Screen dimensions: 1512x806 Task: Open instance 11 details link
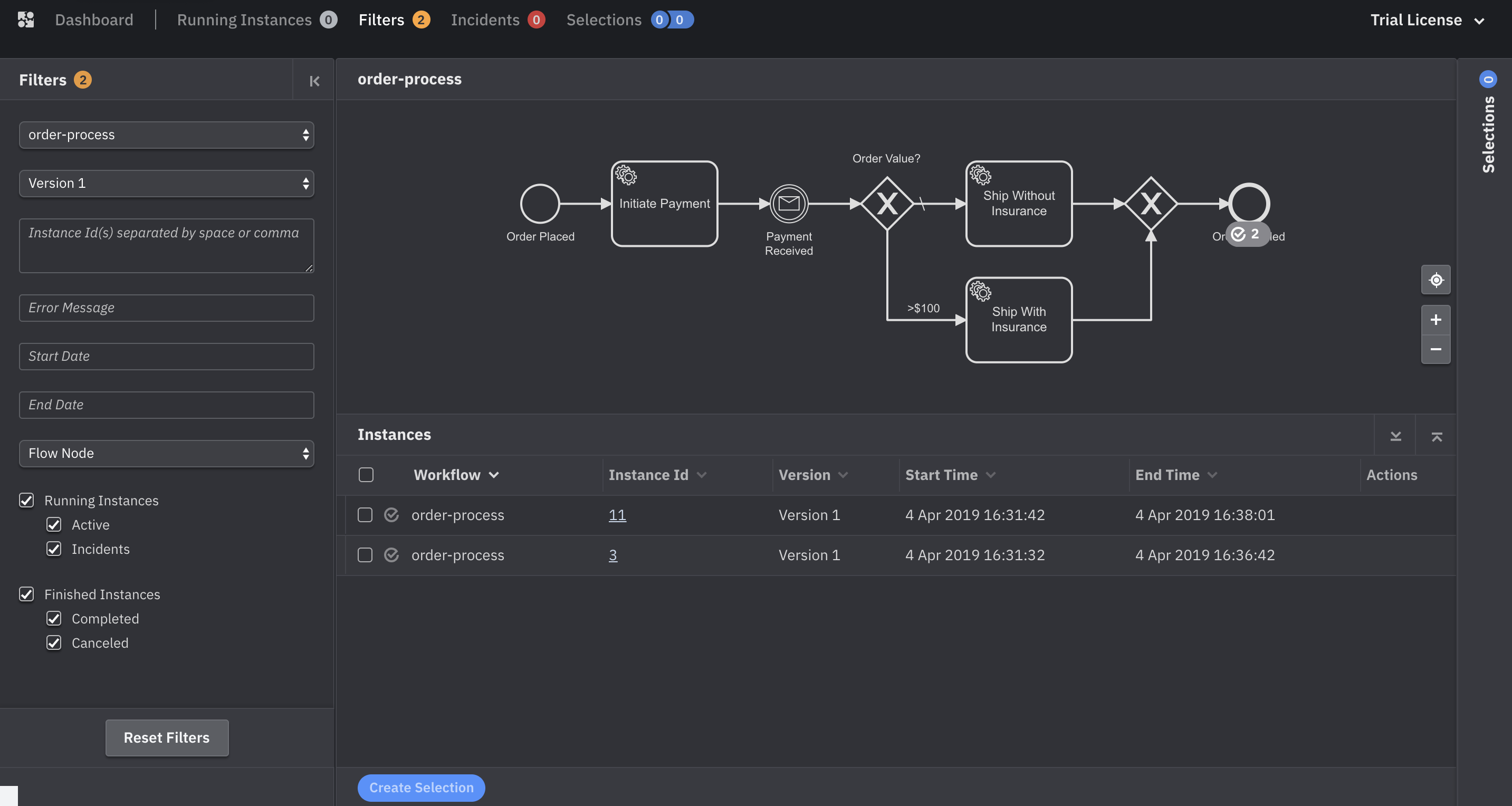coord(617,515)
